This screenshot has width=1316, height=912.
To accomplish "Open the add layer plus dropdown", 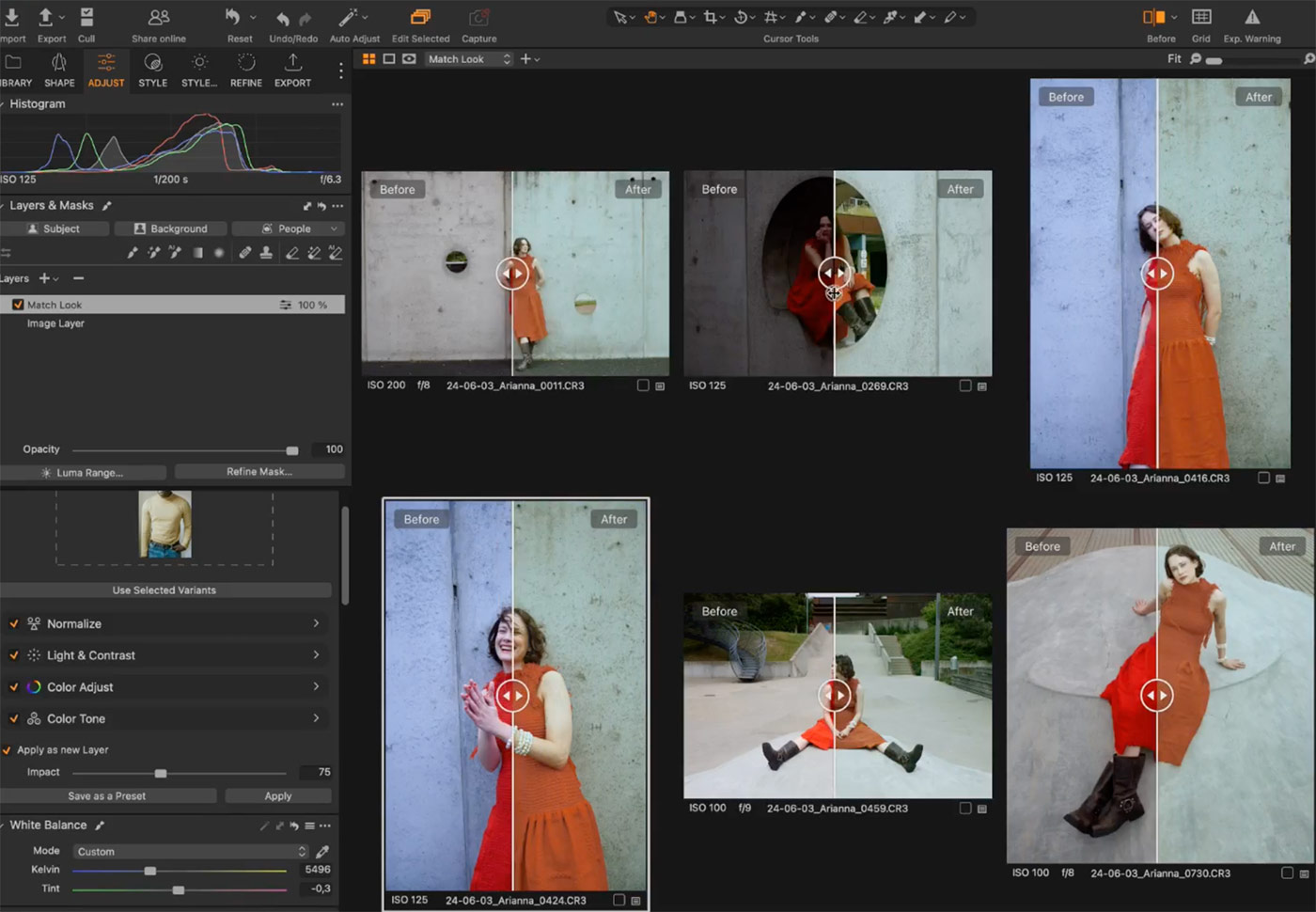I will point(48,278).
